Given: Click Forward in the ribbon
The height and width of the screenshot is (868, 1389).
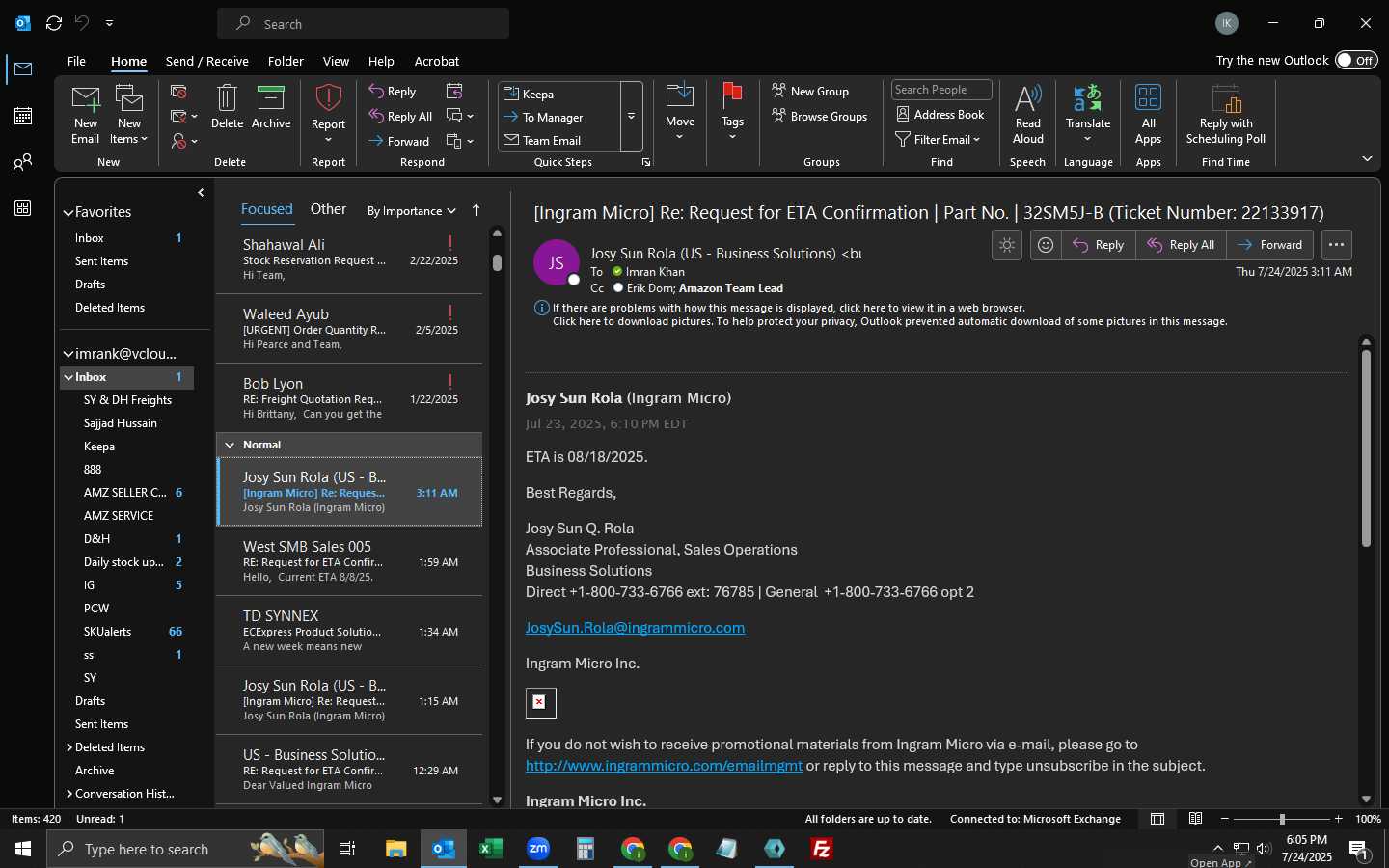Looking at the screenshot, I should (x=399, y=142).
